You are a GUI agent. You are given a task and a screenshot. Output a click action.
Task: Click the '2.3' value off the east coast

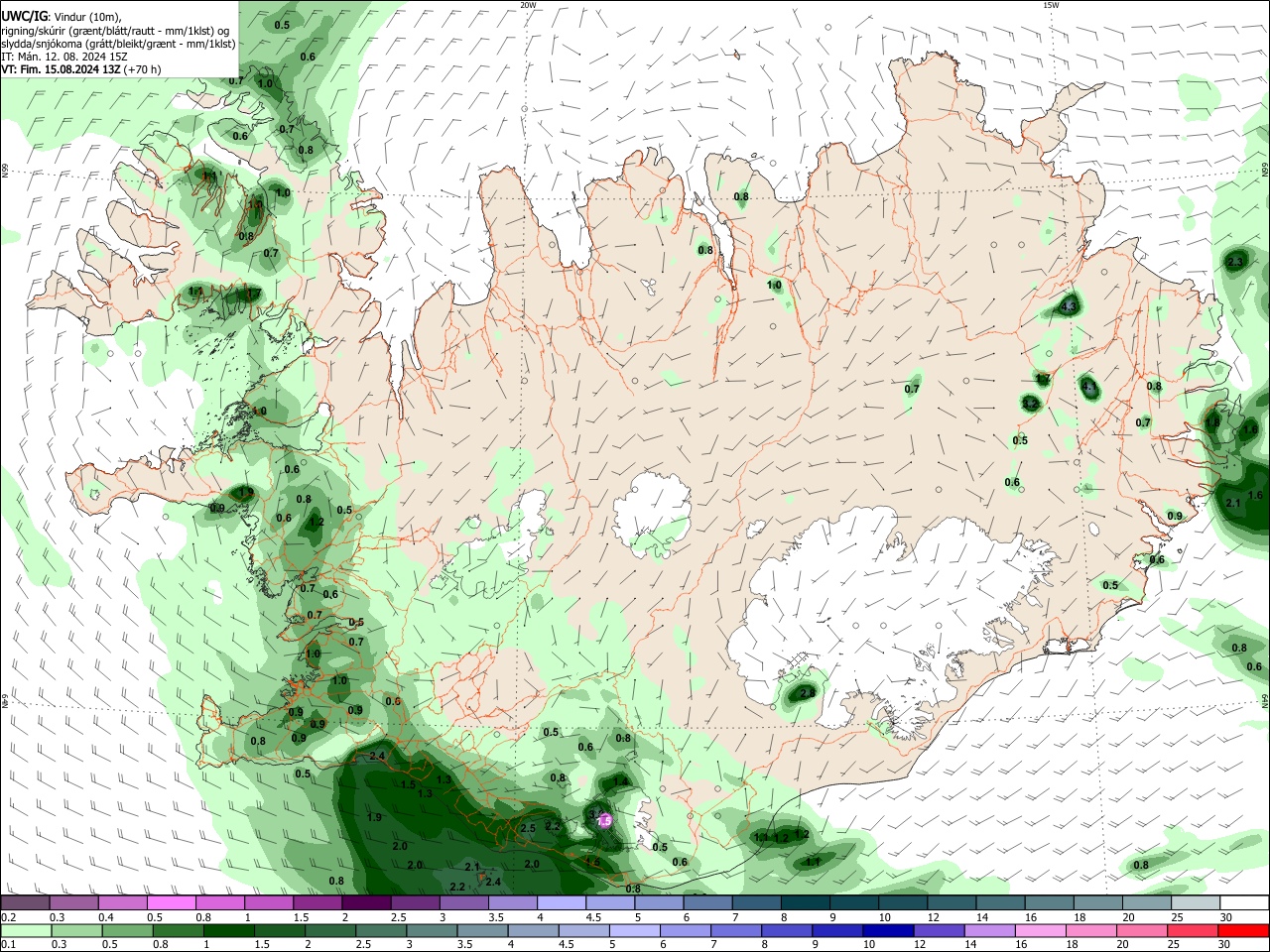[x=1235, y=262]
